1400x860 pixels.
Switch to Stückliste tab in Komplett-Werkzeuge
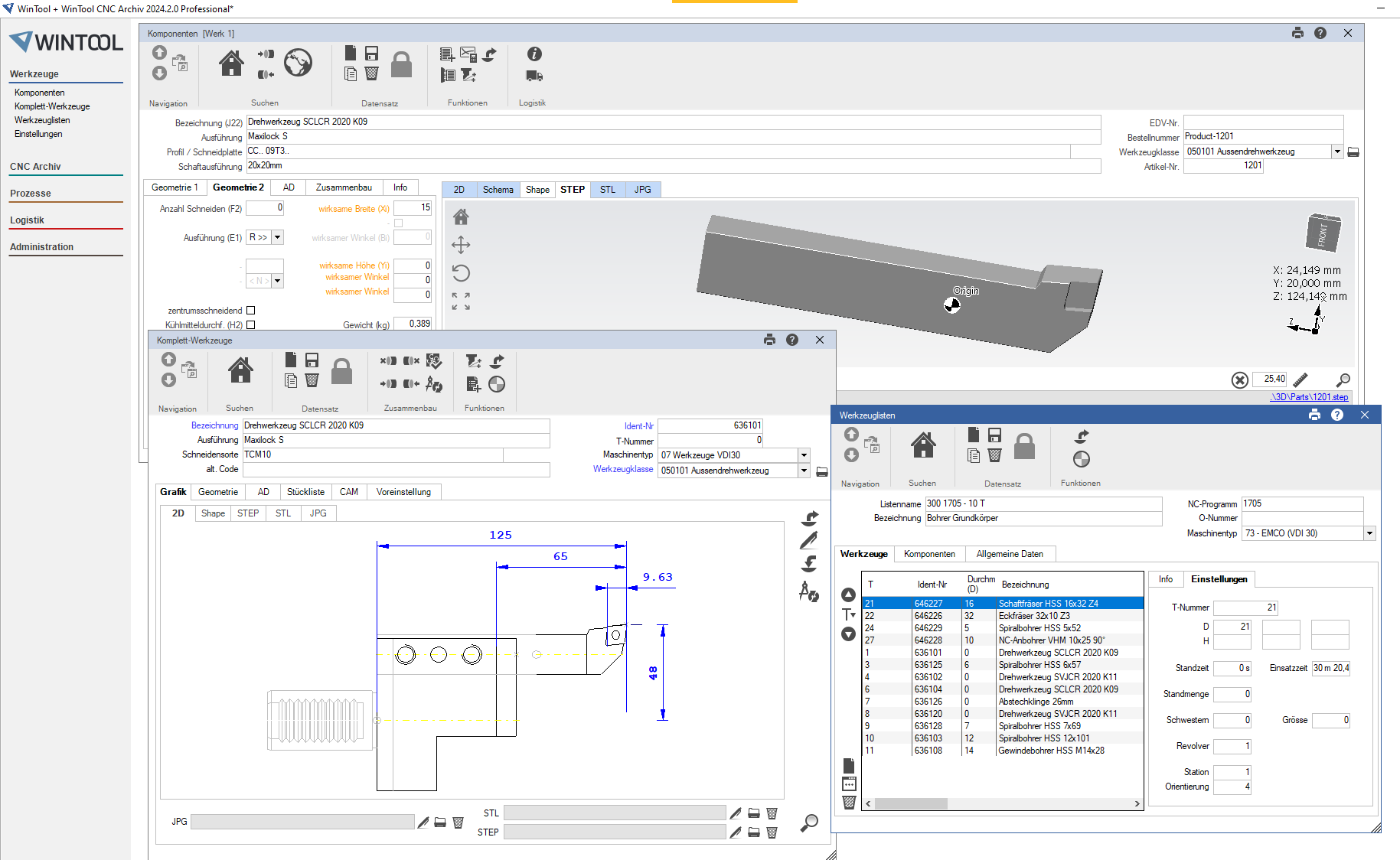[305, 492]
